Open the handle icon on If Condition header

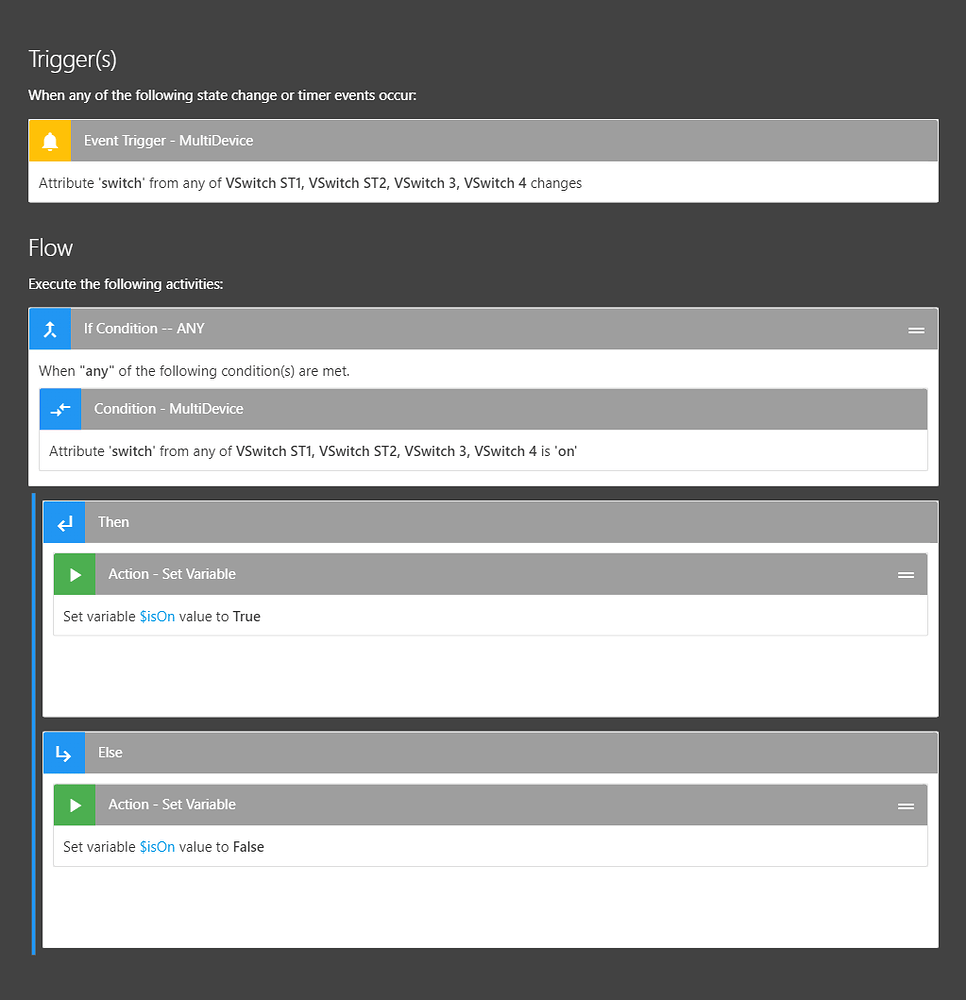coord(916,328)
